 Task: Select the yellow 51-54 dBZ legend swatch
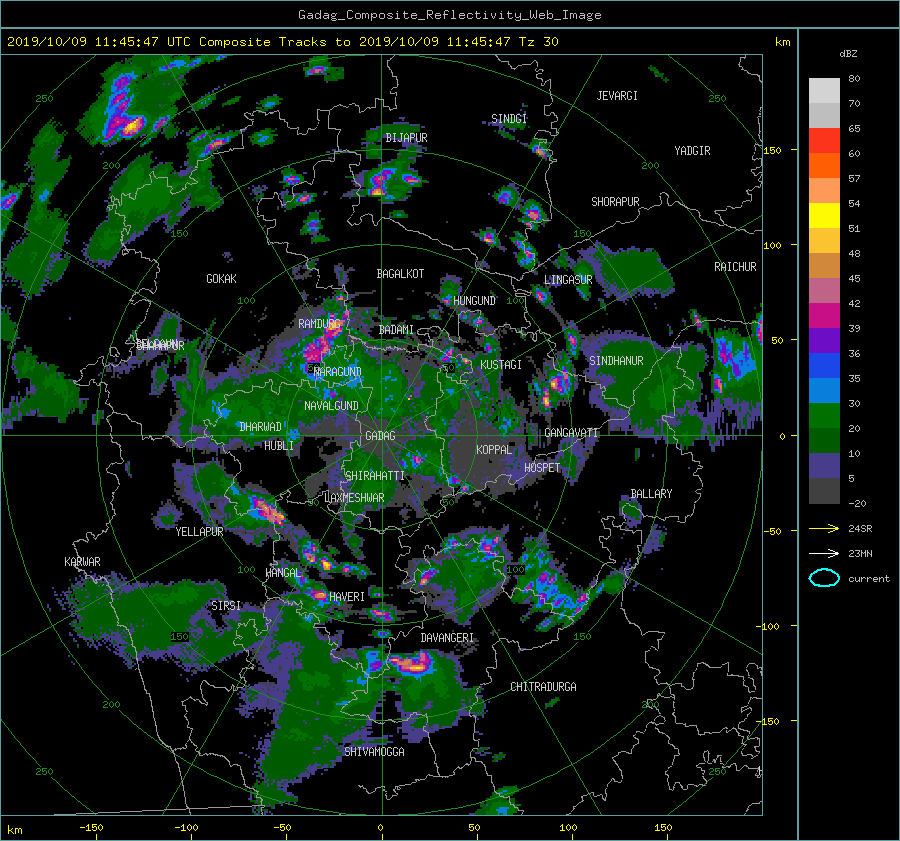[824, 216]
